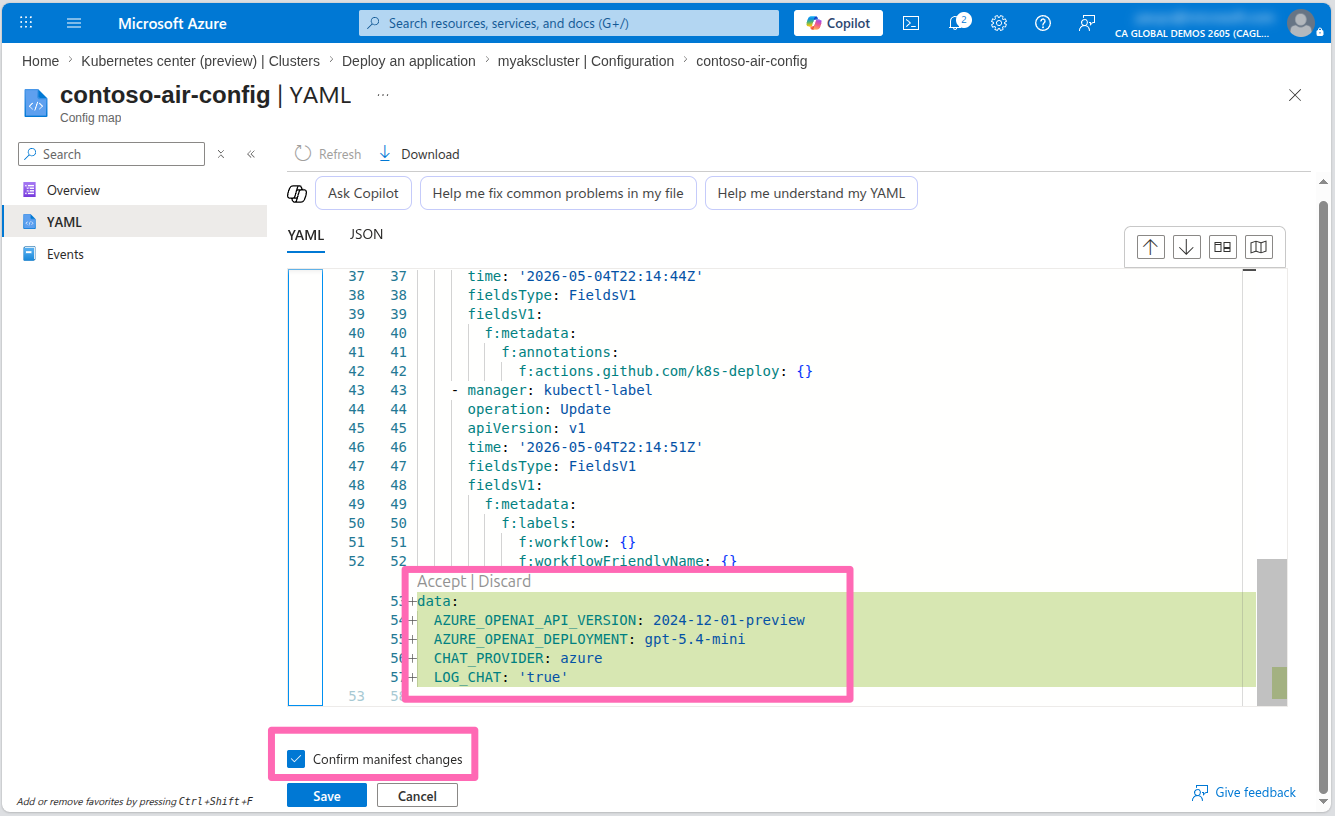Viewport: 1335px width, 816px height.
Task: Click the LOG_CHAT: 'true' line
Action: point(500,677)
